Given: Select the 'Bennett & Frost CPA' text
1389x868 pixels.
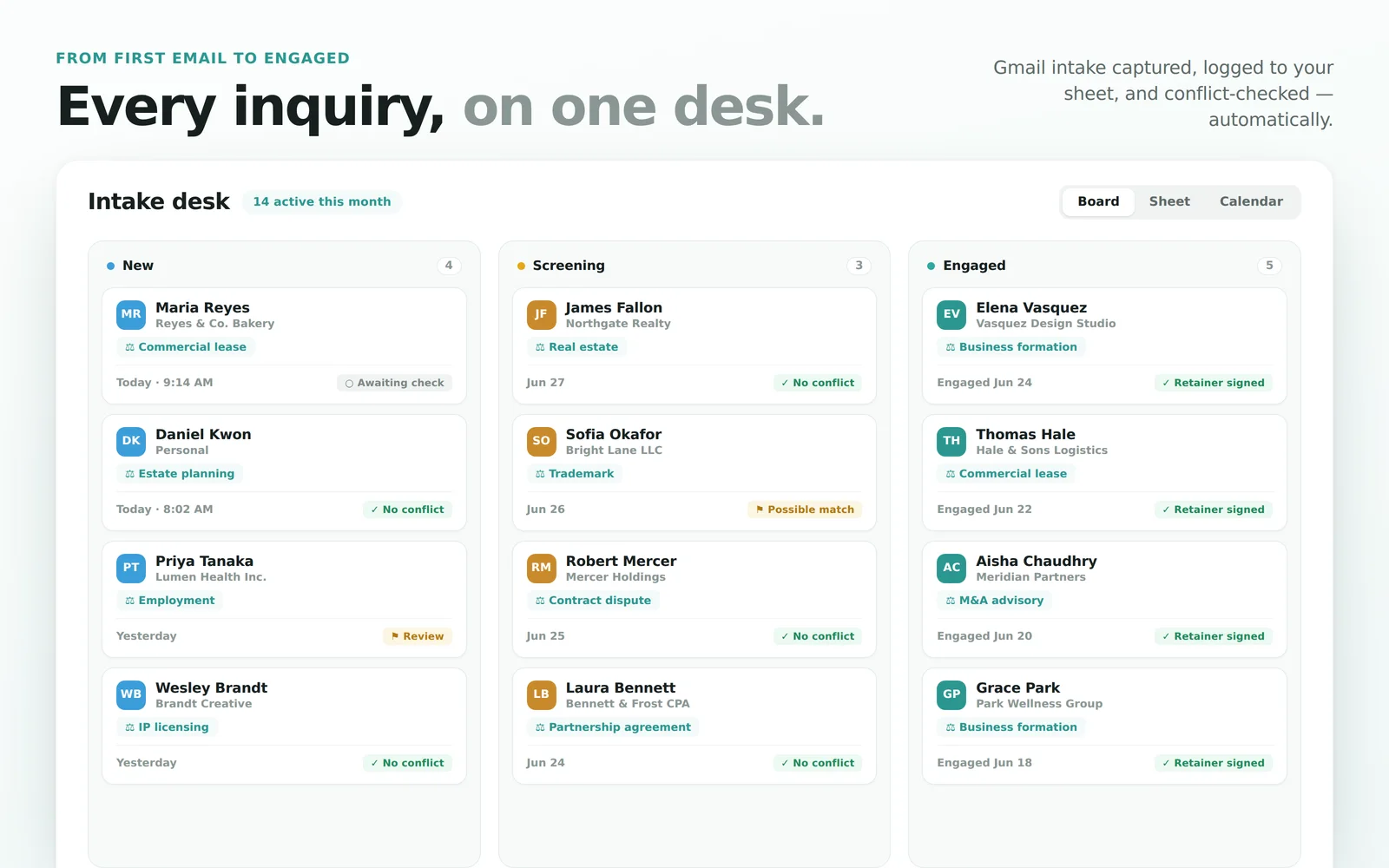Looking at the screenshot, I should (628, 704).
